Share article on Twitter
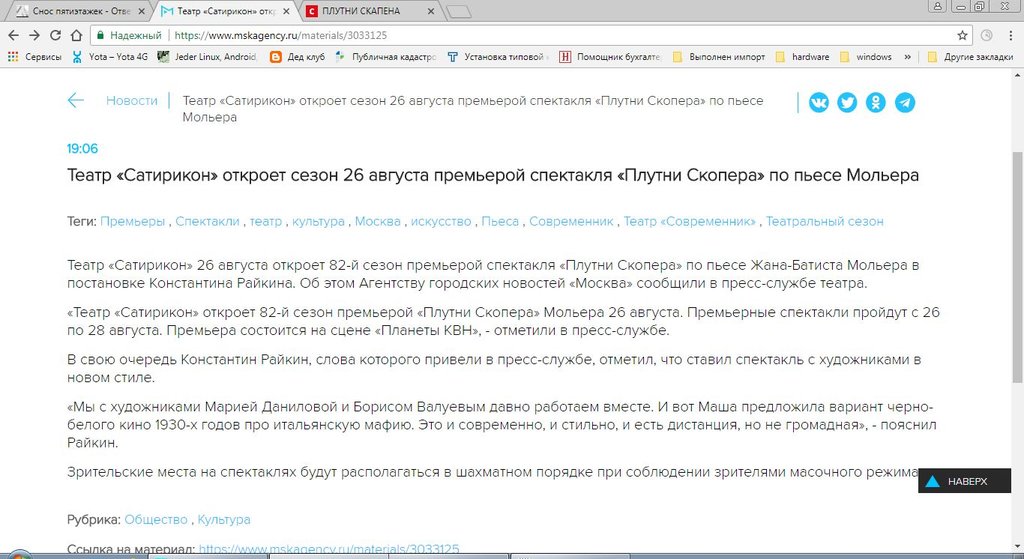1024x559 pixels. 847,103
